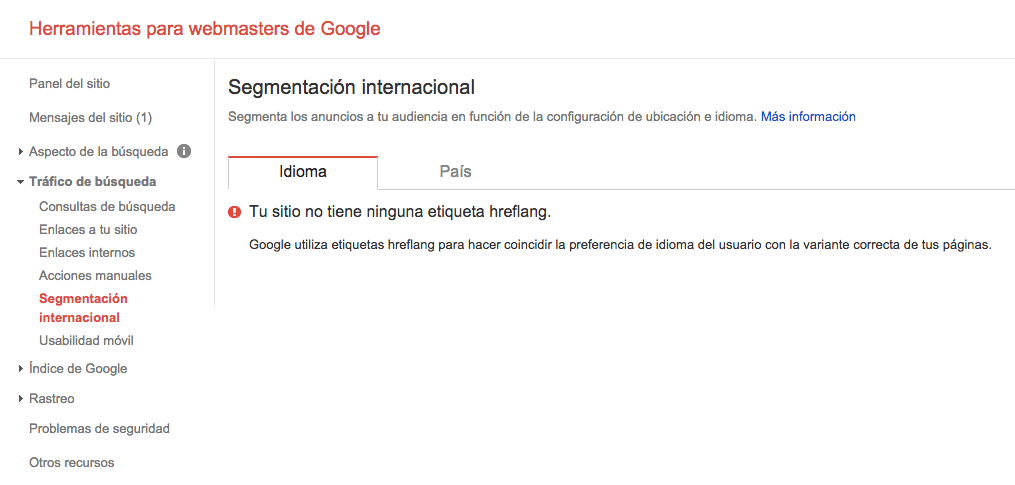Expand the Índice de Google section

tap(21, 369)
